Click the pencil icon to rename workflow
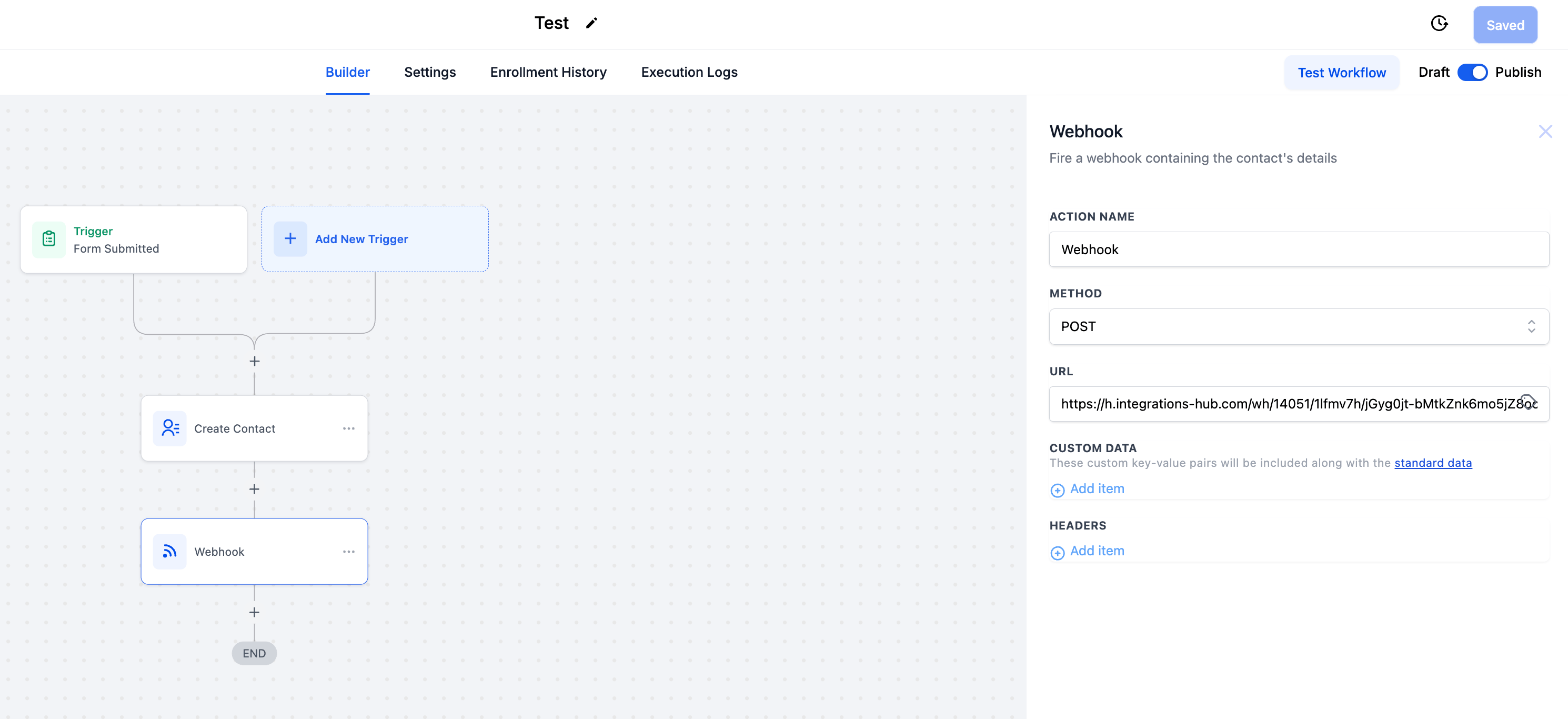 point(591,23)
